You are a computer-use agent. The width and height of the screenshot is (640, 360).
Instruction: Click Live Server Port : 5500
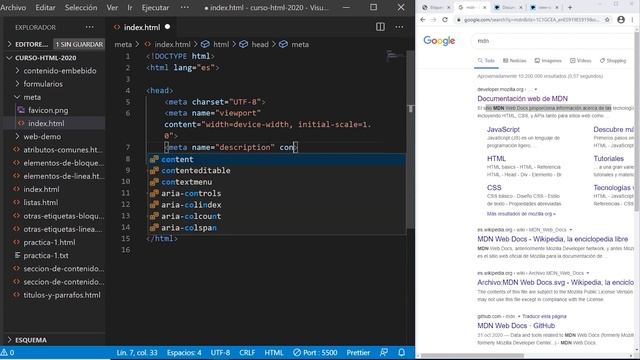[x=315, y=352]
